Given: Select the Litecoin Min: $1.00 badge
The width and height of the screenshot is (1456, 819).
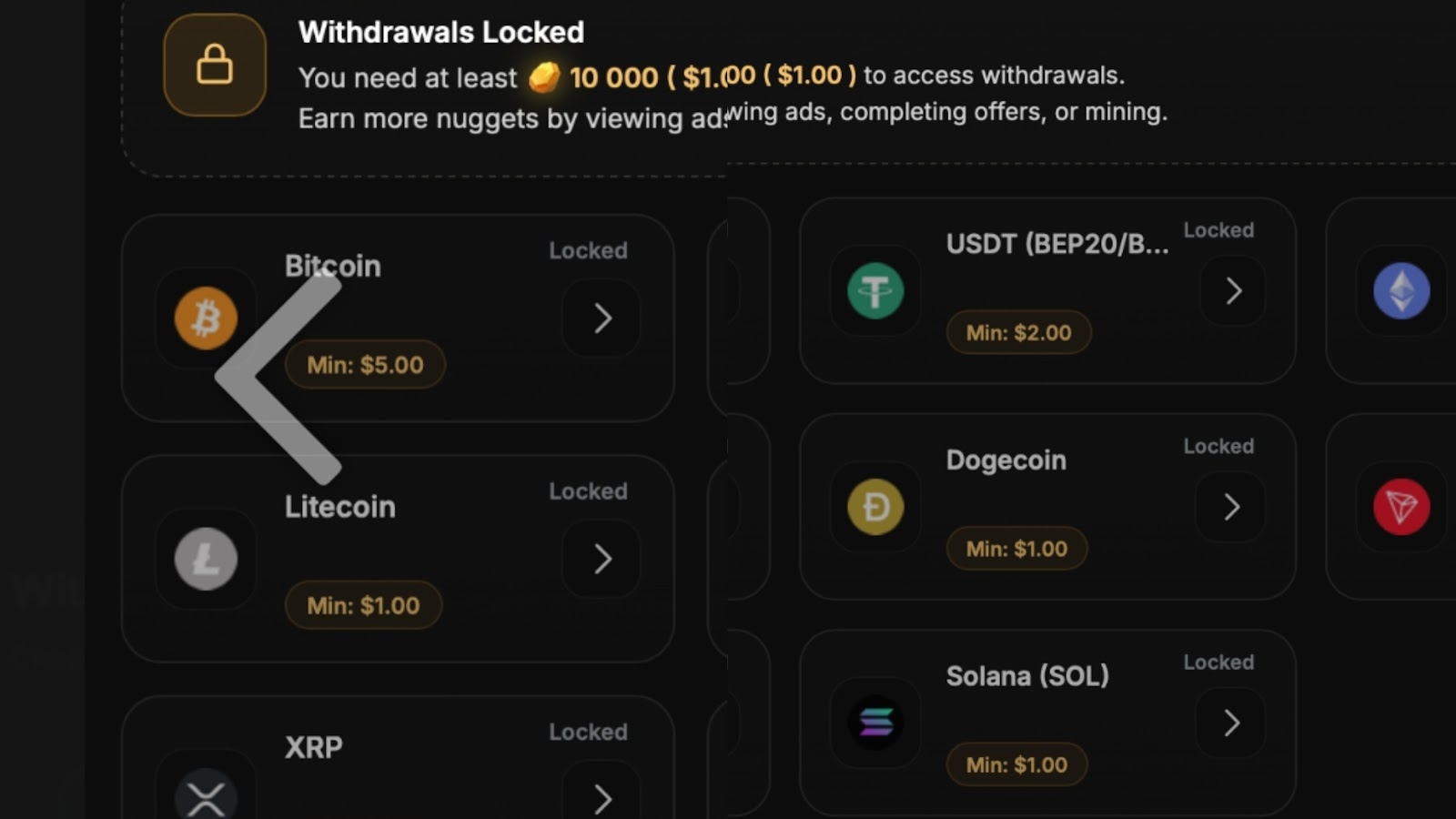Looking at the screenshot, I should [363, 606].
